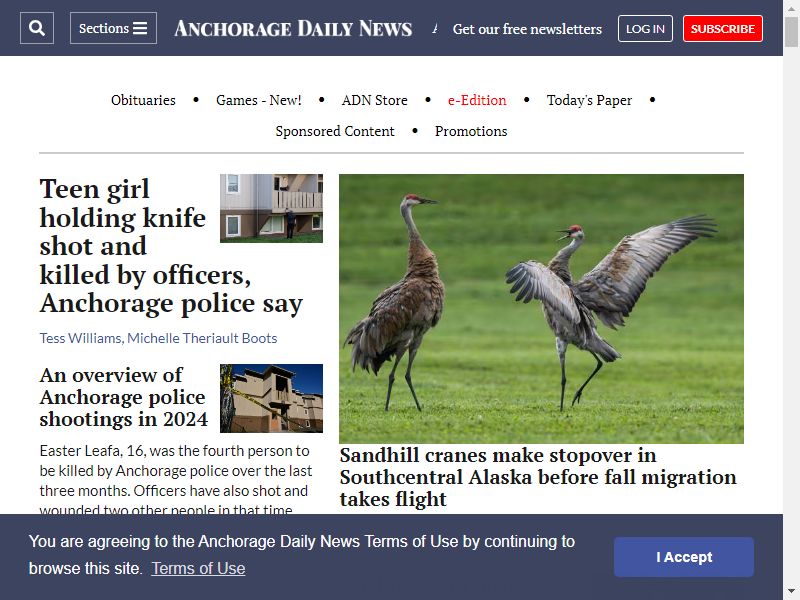Open Games - New! menu item

coord(259,100)
